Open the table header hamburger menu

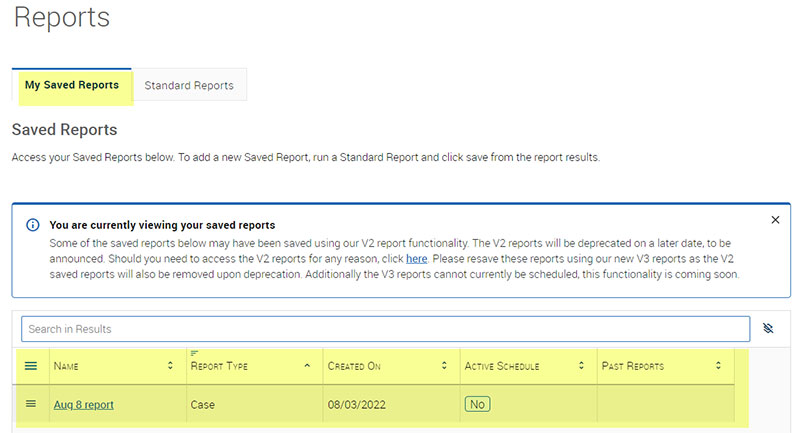[31, 366]
